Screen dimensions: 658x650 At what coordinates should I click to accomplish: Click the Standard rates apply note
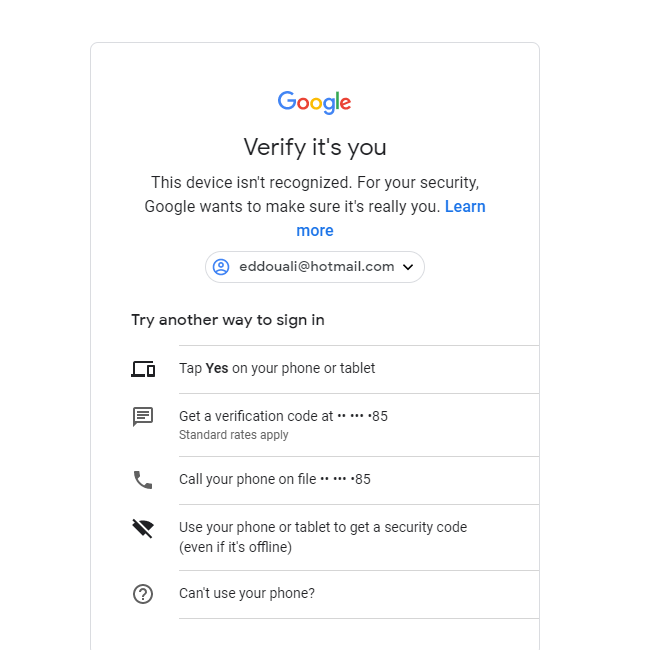[233, 435]
